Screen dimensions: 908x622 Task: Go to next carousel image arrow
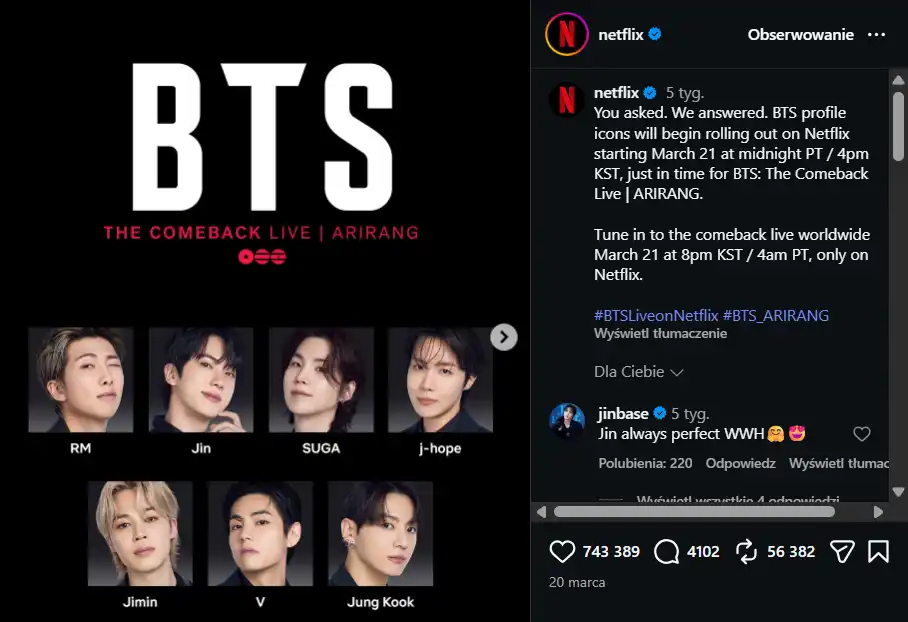pos(504,337)
